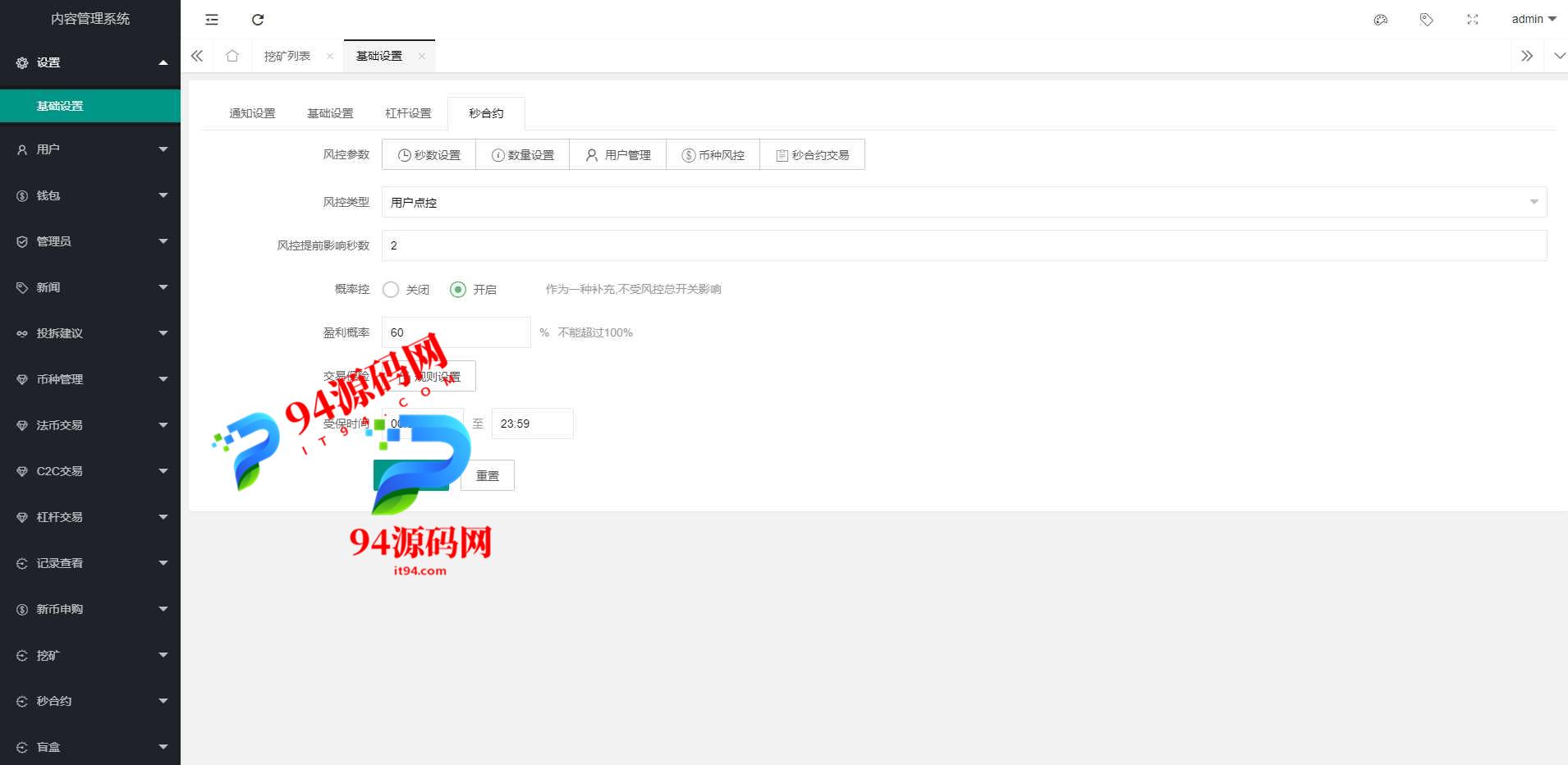1568x765 pixels.
Task: Expand the 用户 sidebar menu
Action: [163, 149]
